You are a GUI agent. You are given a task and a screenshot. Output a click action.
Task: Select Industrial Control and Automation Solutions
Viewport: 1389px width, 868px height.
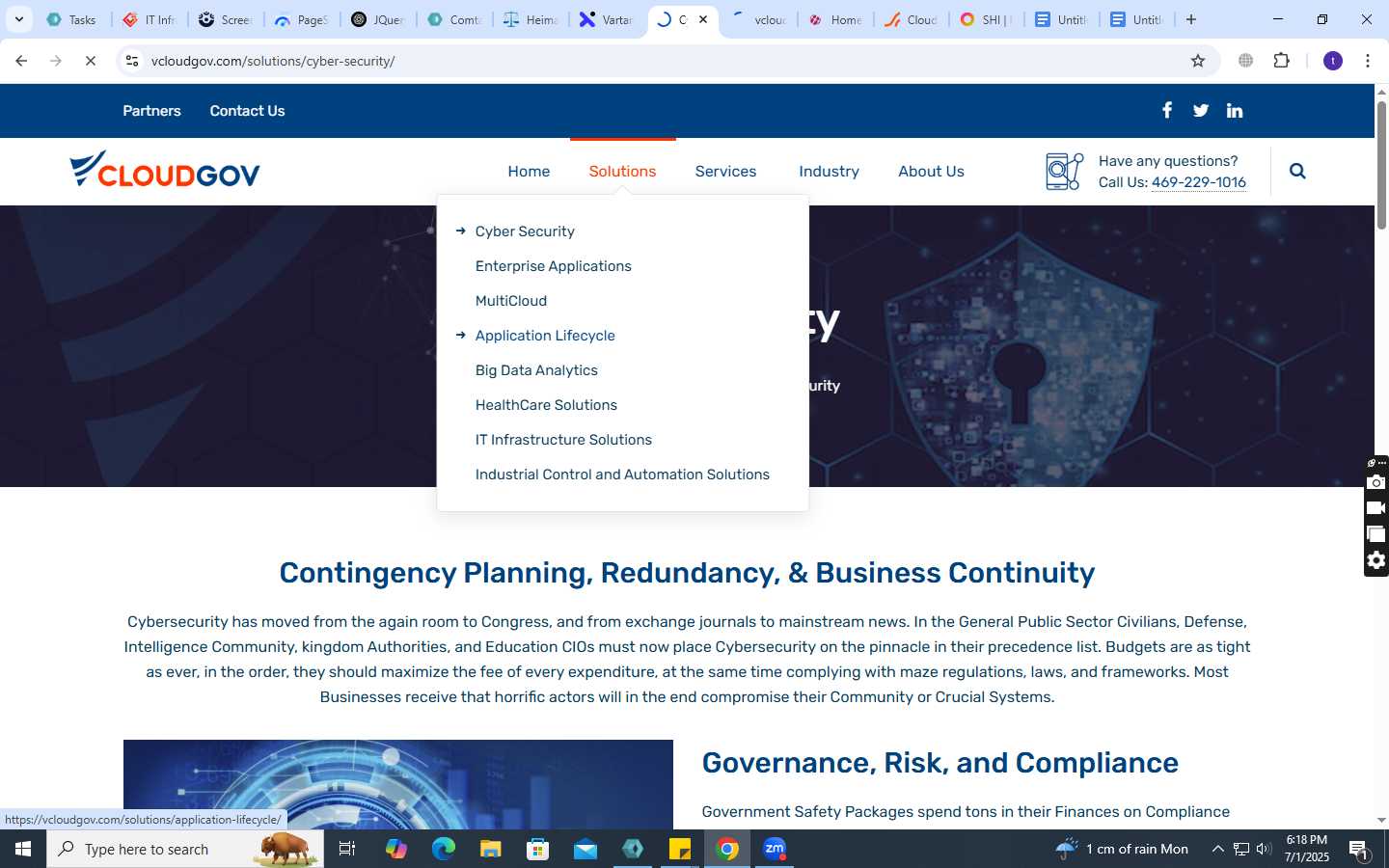(x=622, y=475)
